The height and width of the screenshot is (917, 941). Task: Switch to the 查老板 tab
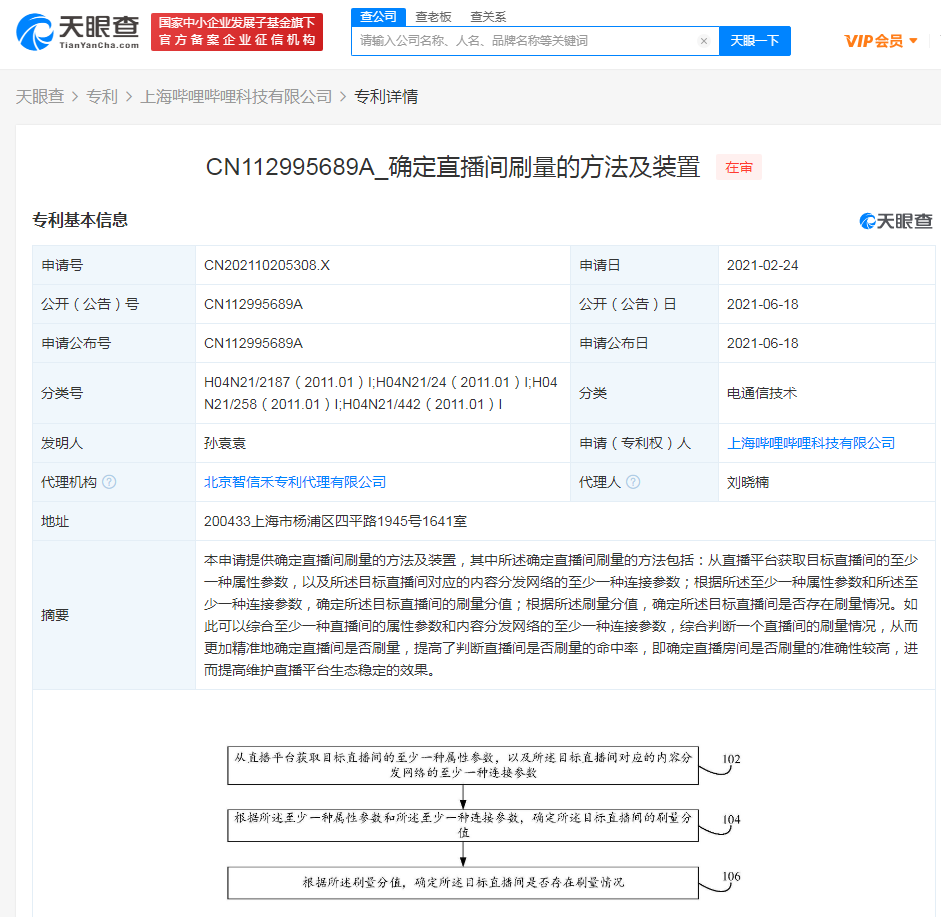tap(433, 17)
